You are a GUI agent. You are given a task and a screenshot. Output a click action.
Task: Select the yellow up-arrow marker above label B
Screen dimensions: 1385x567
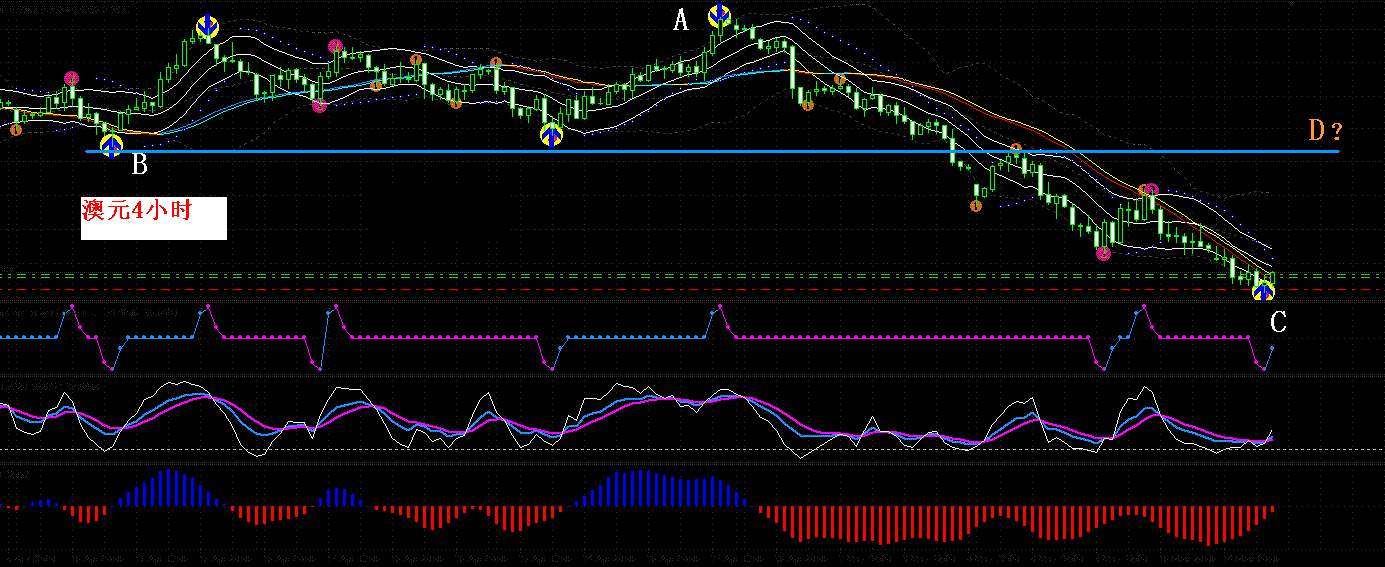(111, 146)
